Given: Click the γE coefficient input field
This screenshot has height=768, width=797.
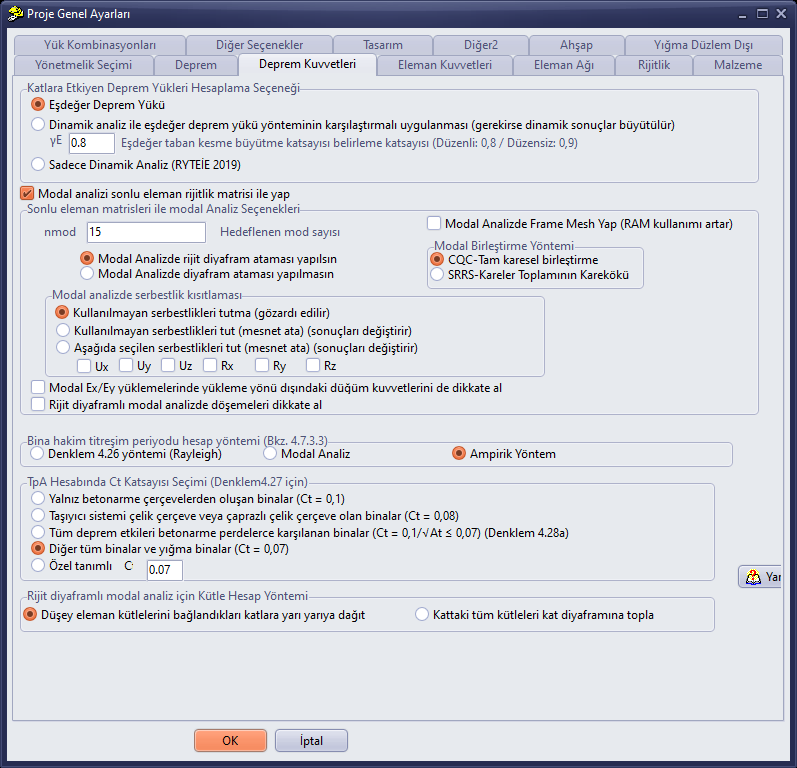Looking at the screenshot, I should coord(91,143).
